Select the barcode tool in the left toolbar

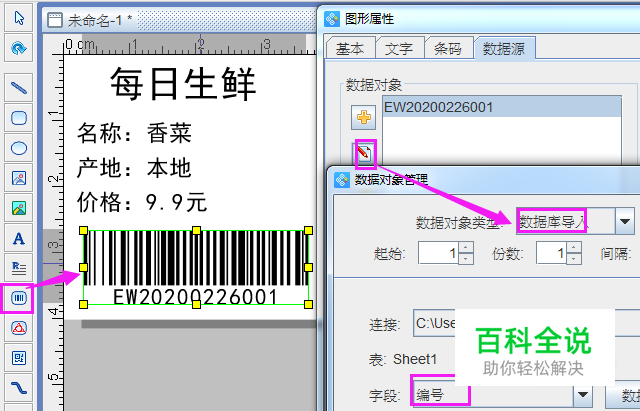tap(18, 297)
